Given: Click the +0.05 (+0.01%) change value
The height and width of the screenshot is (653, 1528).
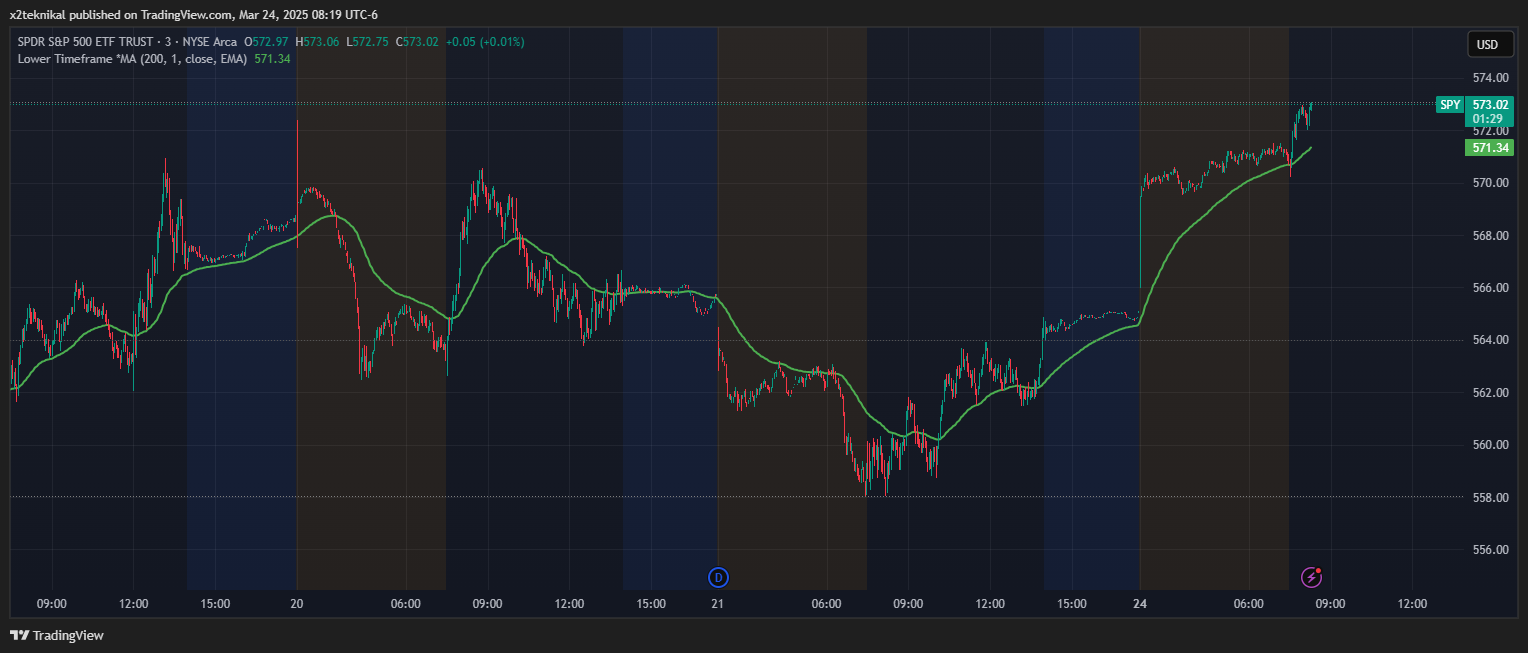Looking at the screenshot, I should pyautogui.click(x=485, y=42).
